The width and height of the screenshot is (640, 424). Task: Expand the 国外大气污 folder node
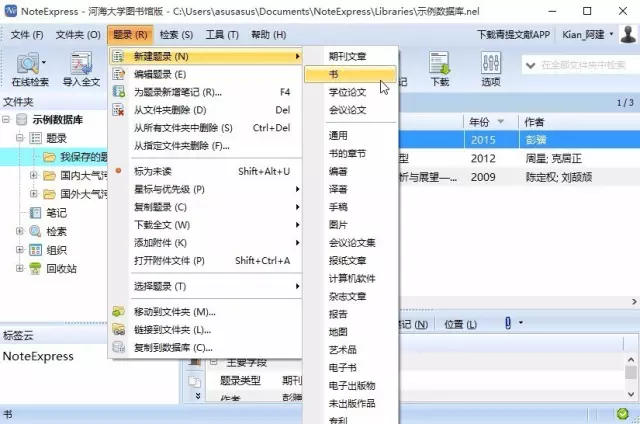pyautogui.click(x=33, y=193)
